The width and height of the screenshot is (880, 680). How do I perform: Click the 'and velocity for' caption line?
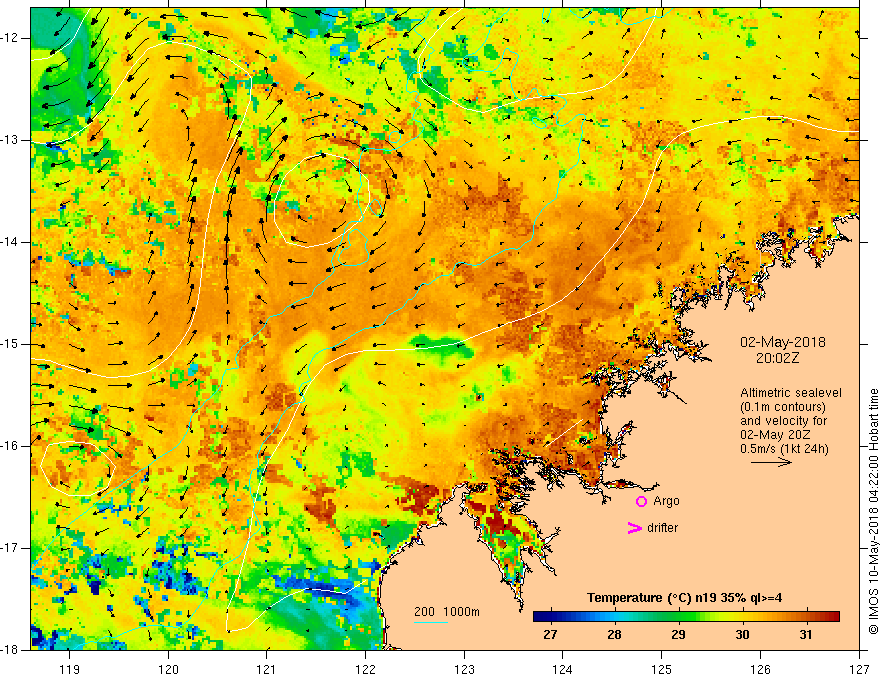coord(783,421)
